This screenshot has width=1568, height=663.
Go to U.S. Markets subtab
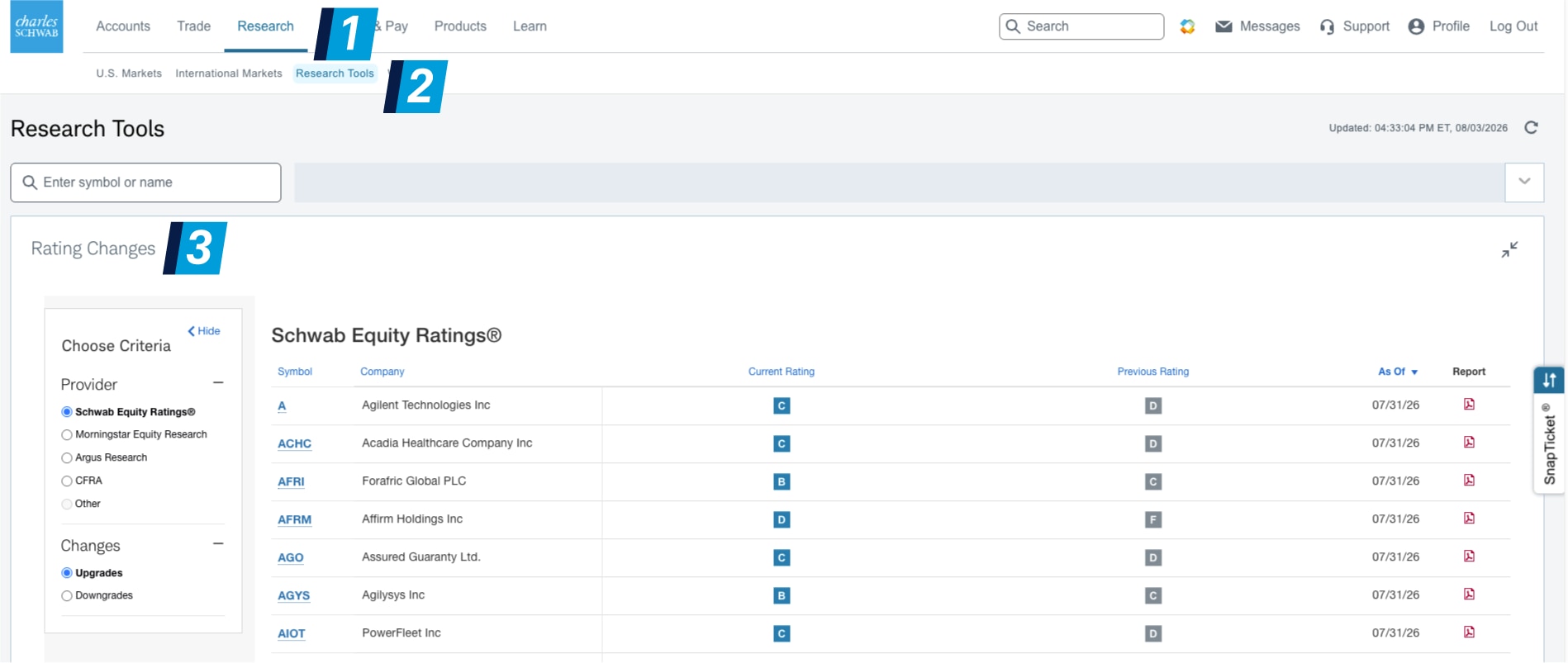pos(129,73)
